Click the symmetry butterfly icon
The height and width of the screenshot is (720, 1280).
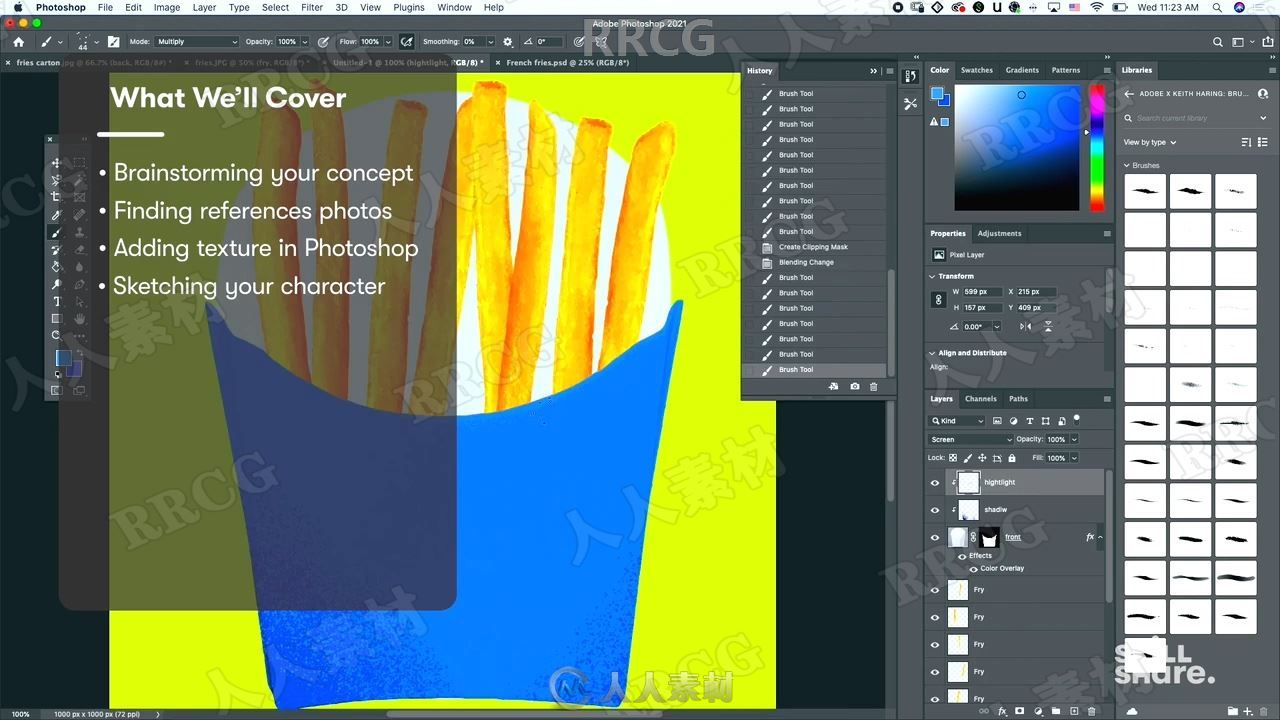tap(601, 42)
